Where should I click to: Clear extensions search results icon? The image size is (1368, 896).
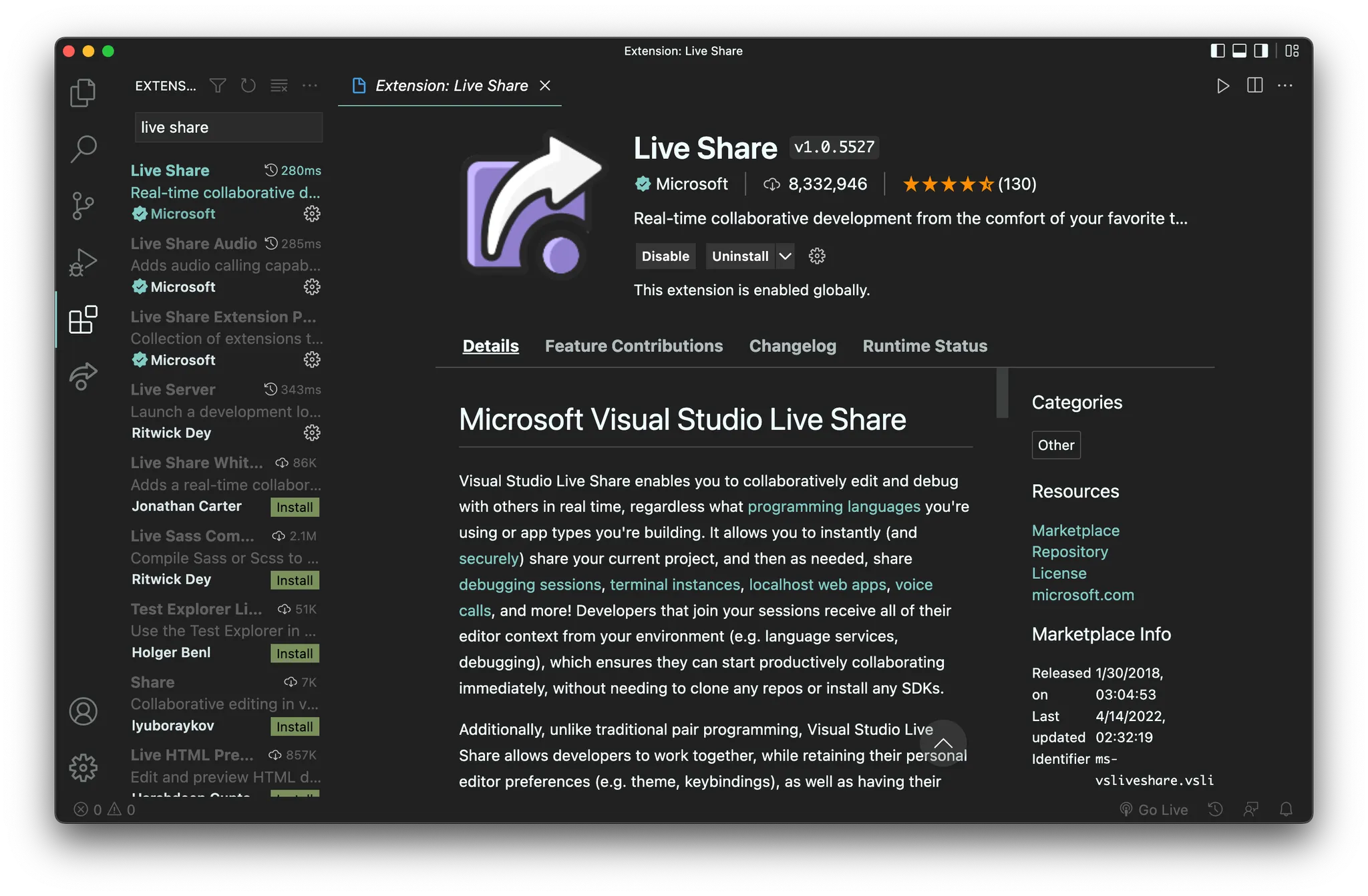coord(279,85)
